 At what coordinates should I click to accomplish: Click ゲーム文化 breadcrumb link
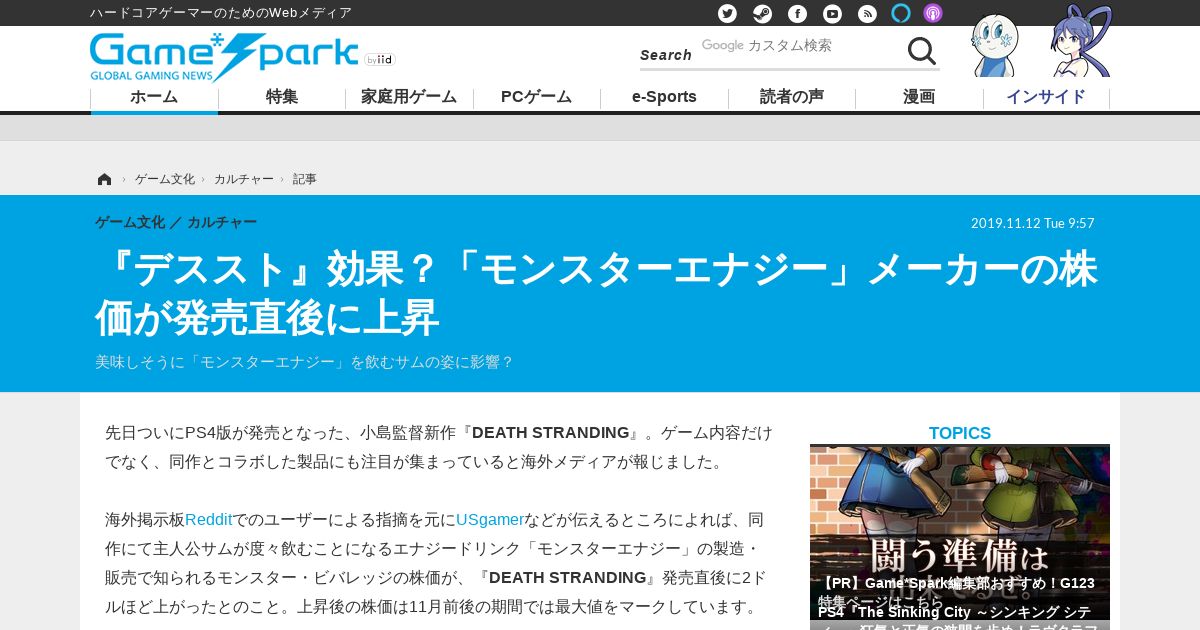pyautogui.click(x=165, y=179)
